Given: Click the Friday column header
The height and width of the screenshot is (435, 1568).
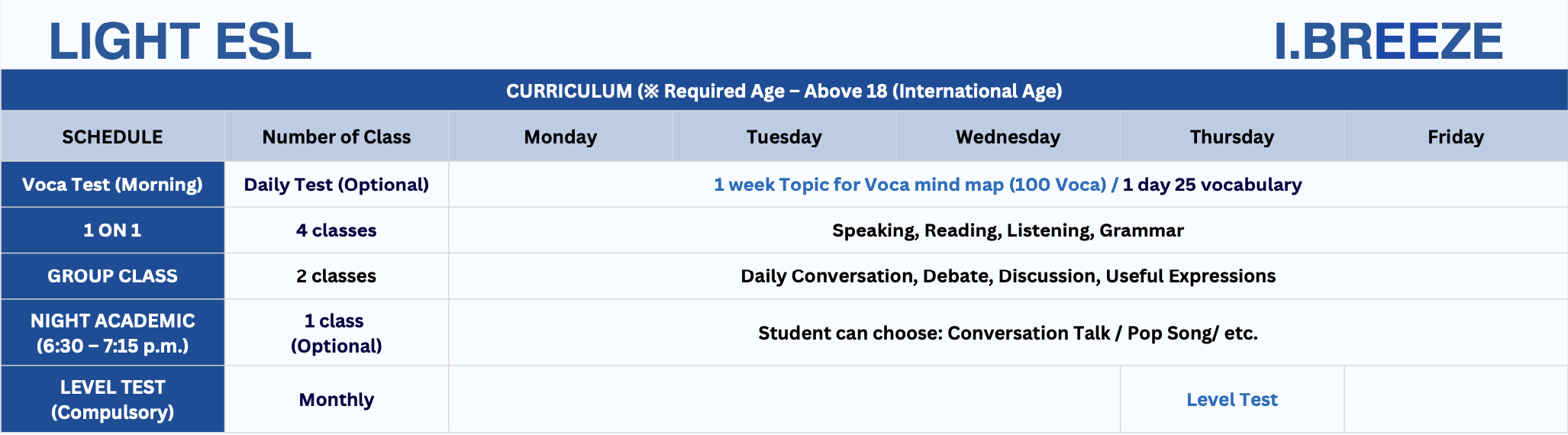Looking at the screenshot, I should pyautogui.click(x=1456, y=137).
